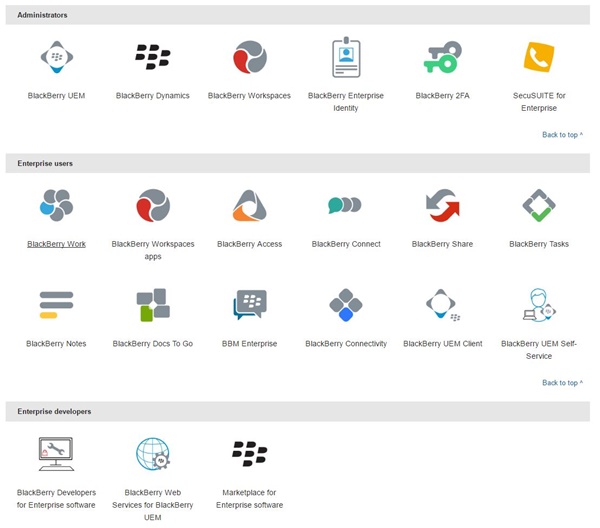Open the BlackBerry 2FA key icon
Screen dimensions: 600x528
(x=442, y=58)
